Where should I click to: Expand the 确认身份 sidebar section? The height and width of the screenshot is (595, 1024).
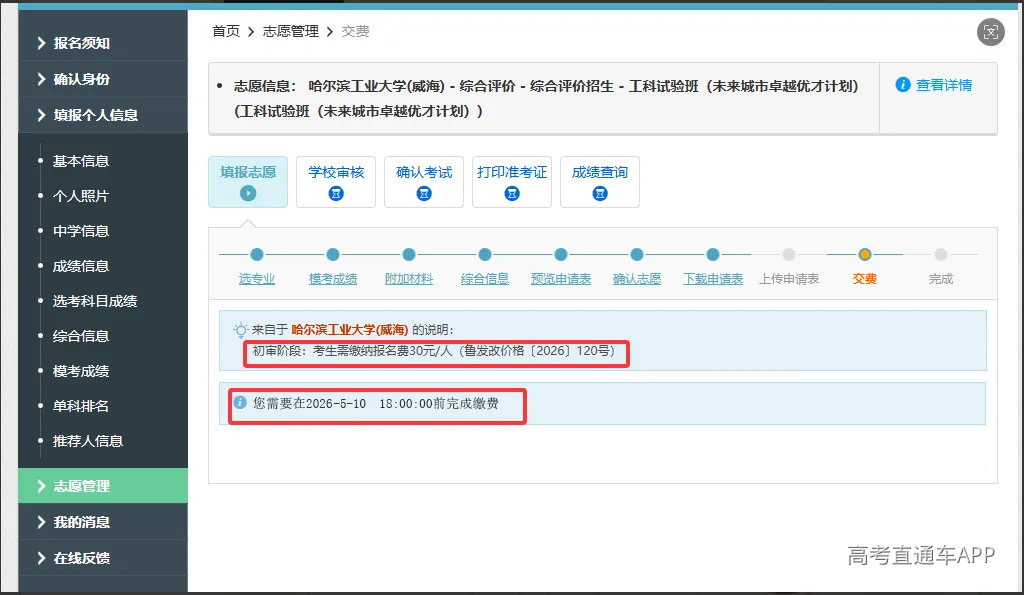(x=103, y=79)
